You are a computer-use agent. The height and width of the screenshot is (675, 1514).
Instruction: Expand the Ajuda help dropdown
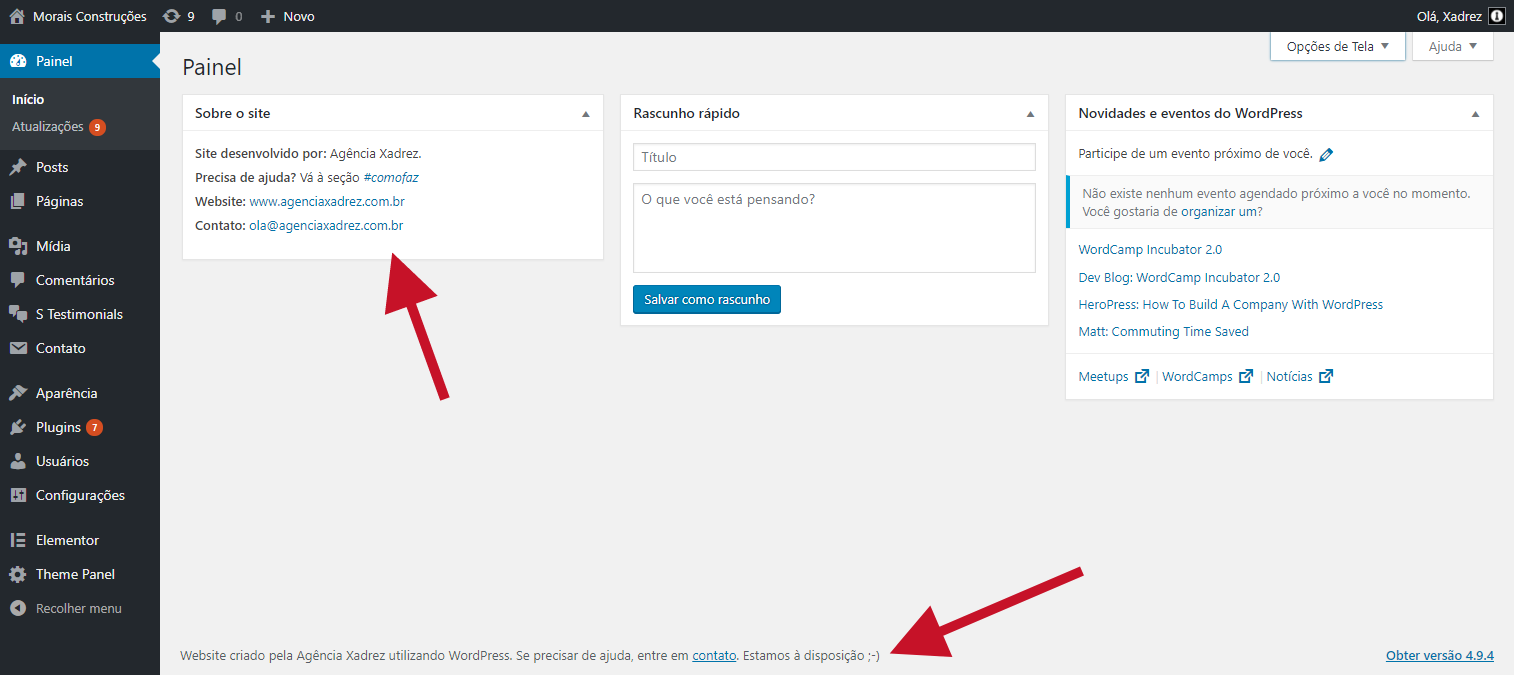click(x=1453, y=46)
